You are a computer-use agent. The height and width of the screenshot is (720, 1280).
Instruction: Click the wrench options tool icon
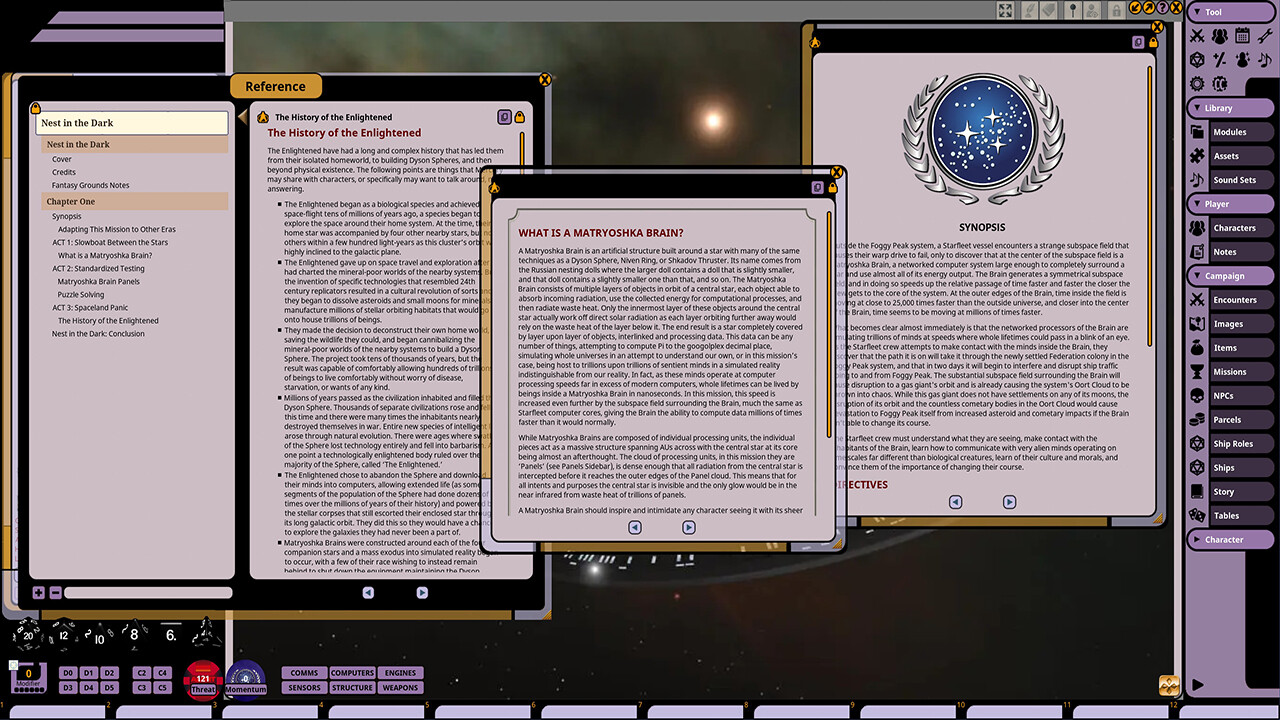coord(1265,36)
